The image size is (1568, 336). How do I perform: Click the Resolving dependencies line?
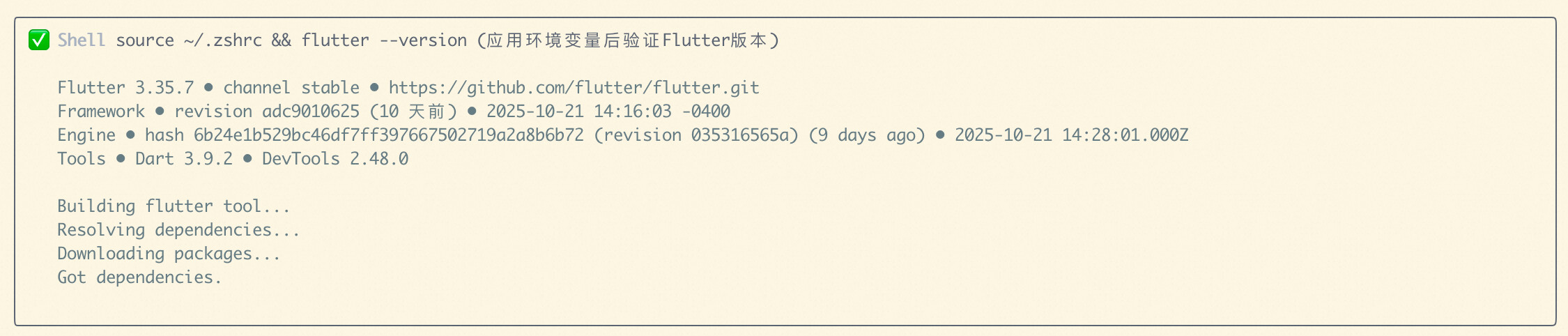(x=178, y=230)
